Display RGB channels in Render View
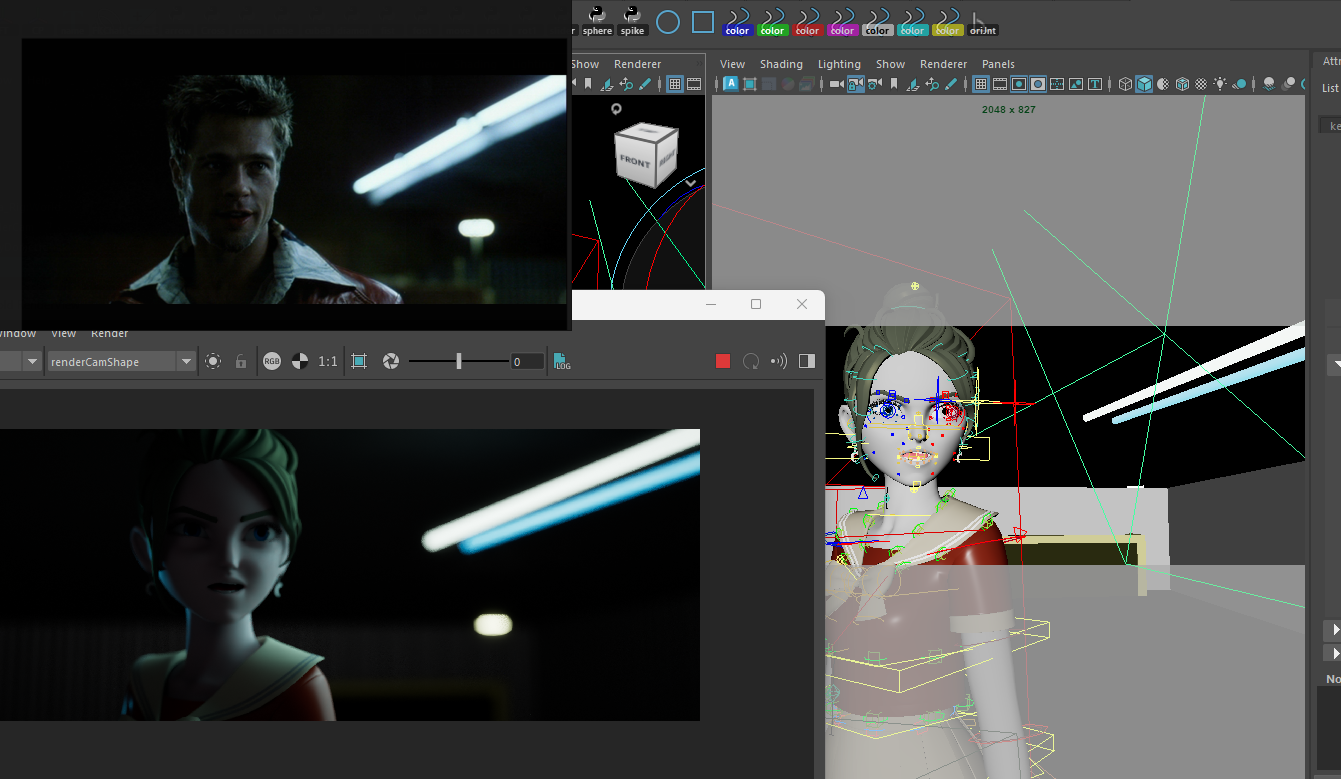This screenshot has height=779, width=1341. [272, 361]
